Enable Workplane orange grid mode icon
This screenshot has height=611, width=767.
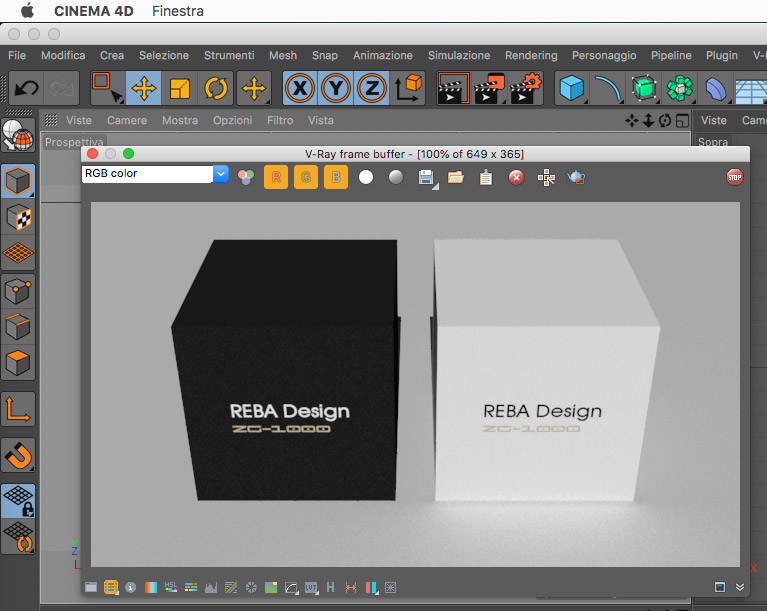click(x=18, y=253)
